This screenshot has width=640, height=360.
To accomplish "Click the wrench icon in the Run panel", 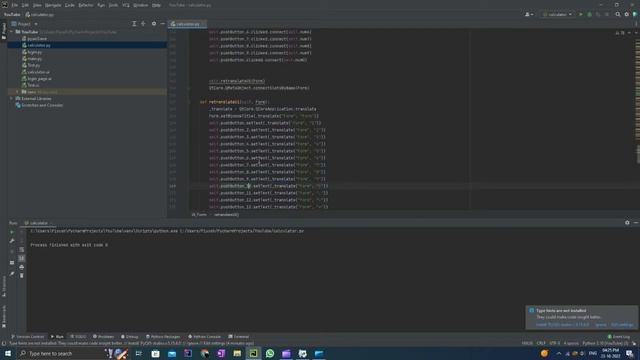I will click(12, 241).
